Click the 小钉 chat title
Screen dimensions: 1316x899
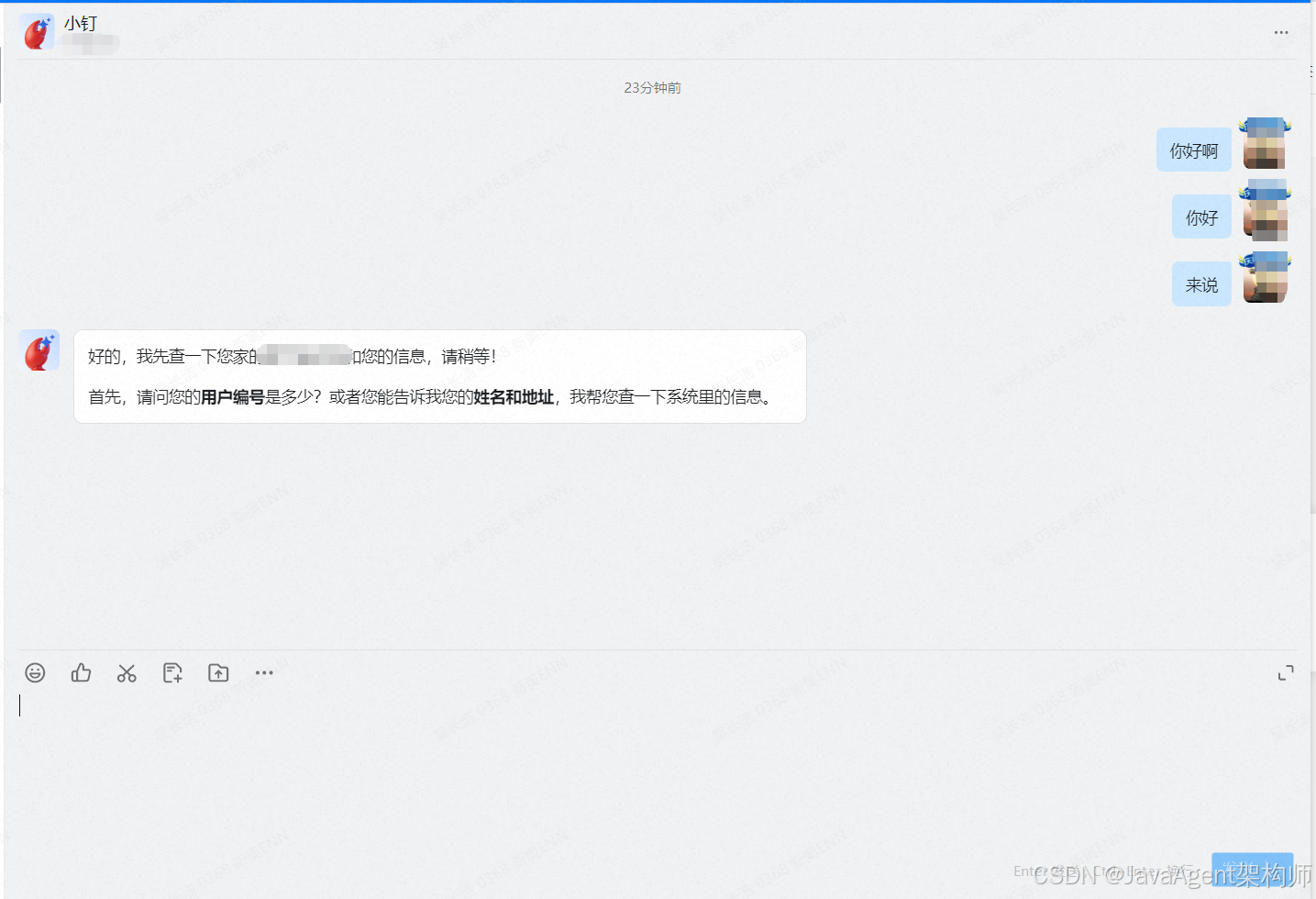click(x=81, y=23)
